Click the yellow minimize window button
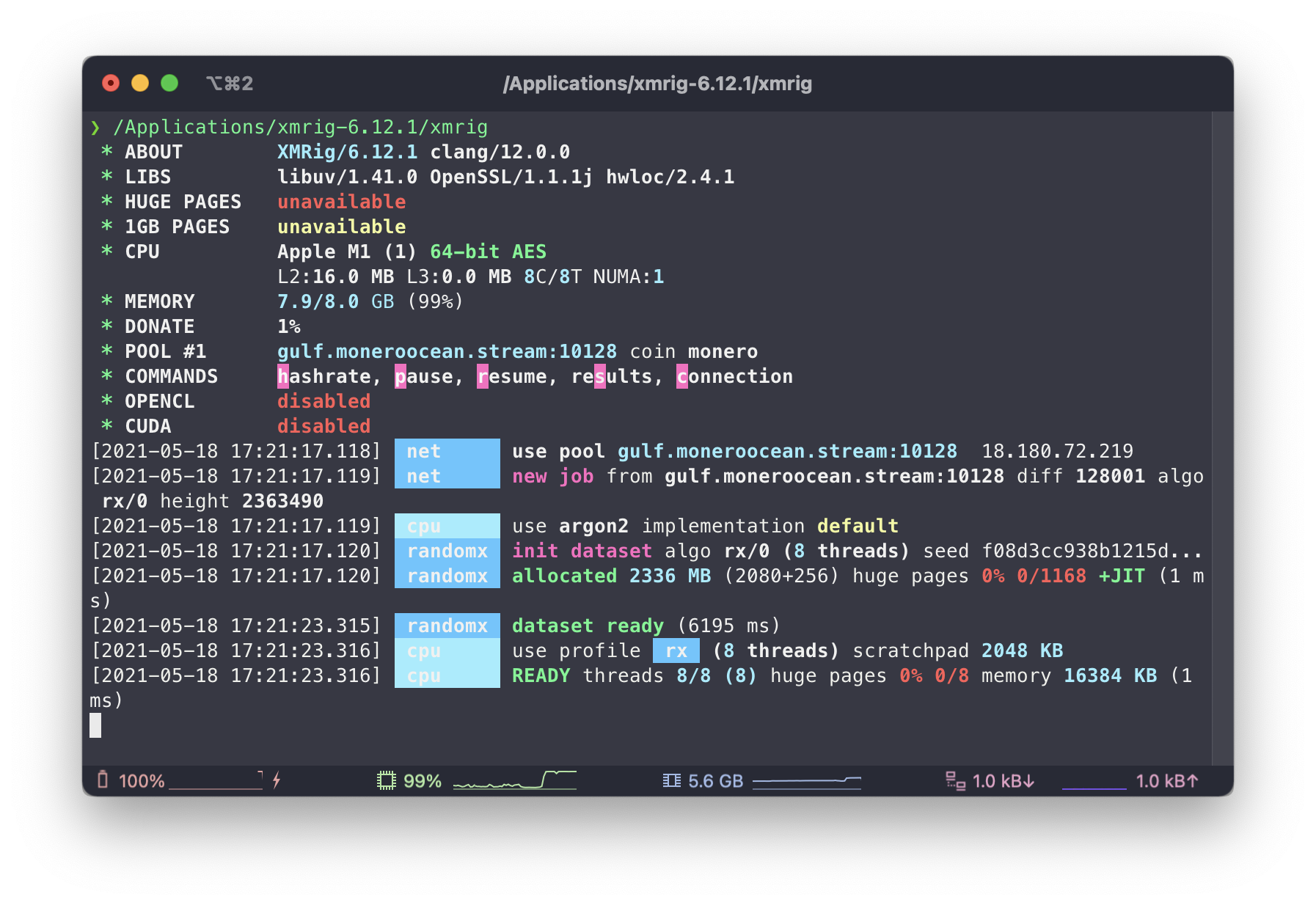Image resolution: width=1316 pixels, height=905 pixels. pos(140,84)
